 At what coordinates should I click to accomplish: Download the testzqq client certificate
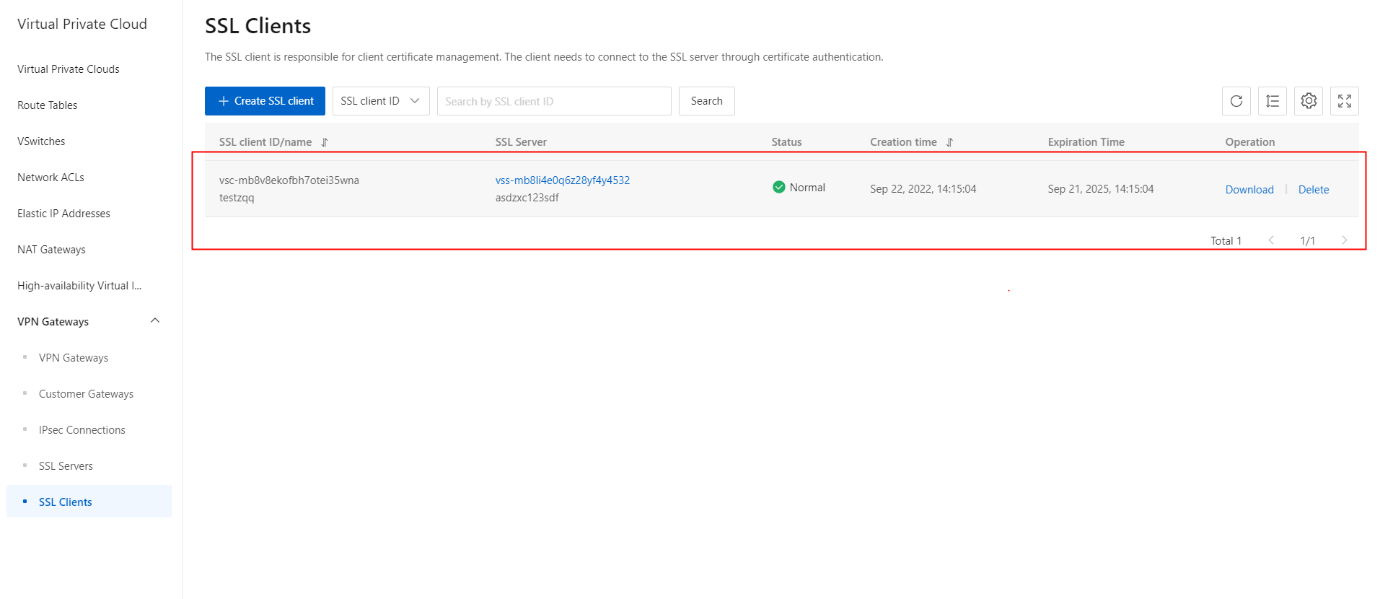pos(1249,189)
